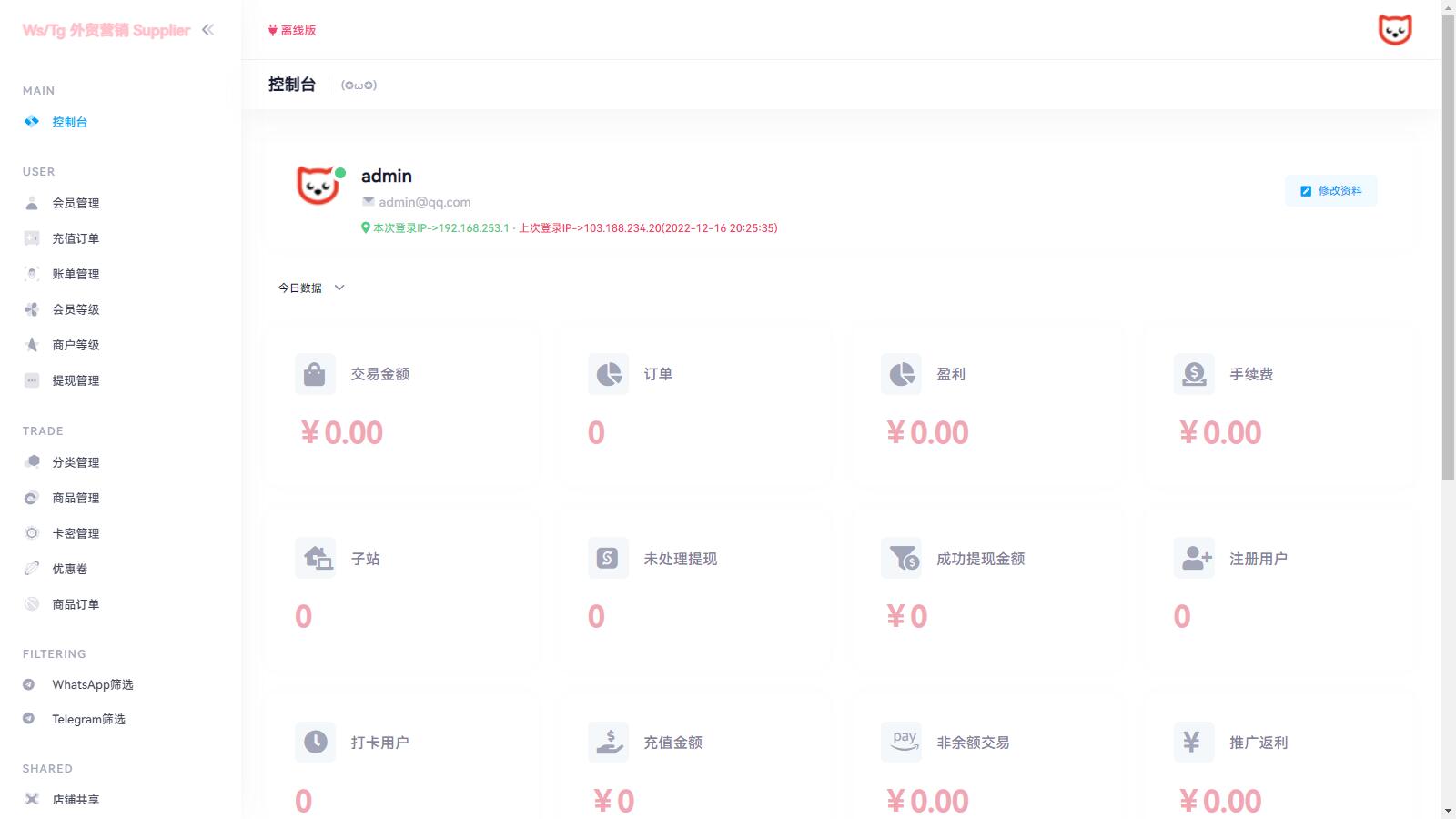Click the 注册用户 add-user icon
This screenshot has width=1456, height=819.
tap(1194, 558)
